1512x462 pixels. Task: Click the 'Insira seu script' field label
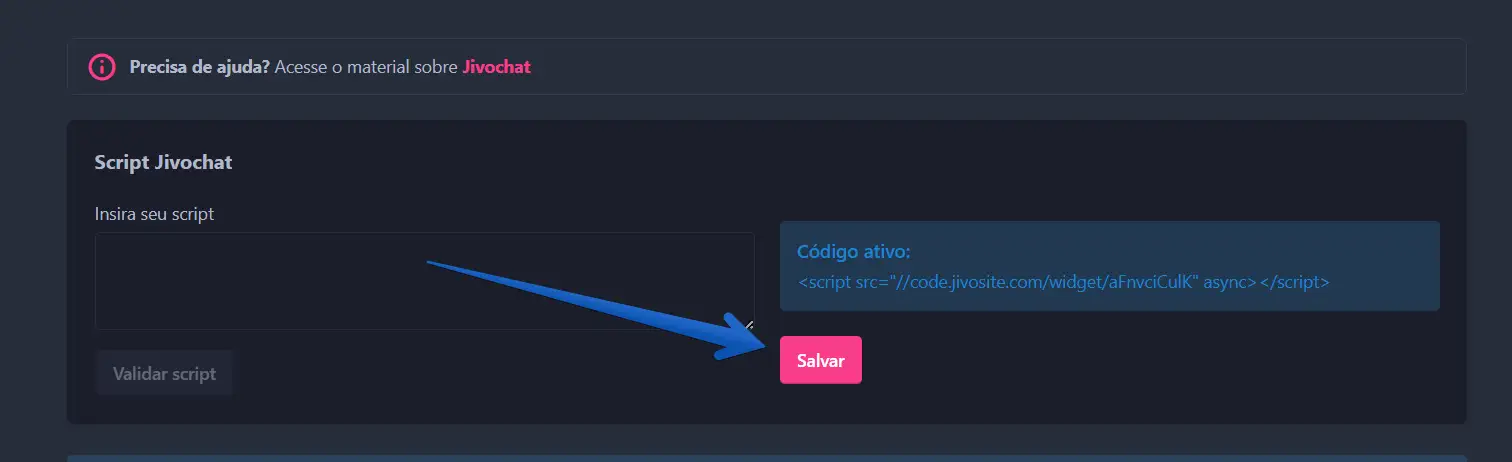pyautogui.click(x=154, y=214)
